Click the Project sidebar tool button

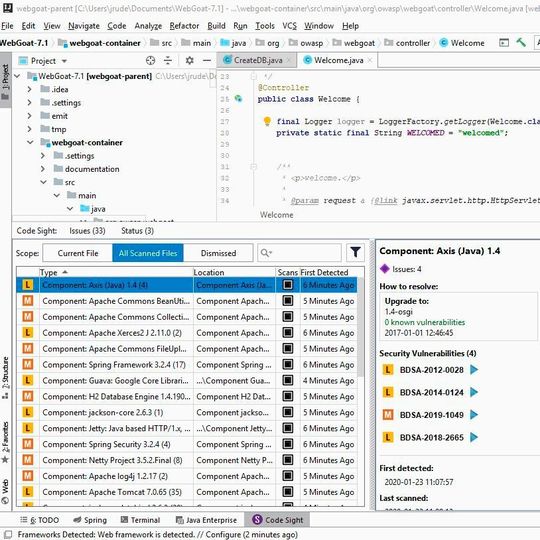5,81
